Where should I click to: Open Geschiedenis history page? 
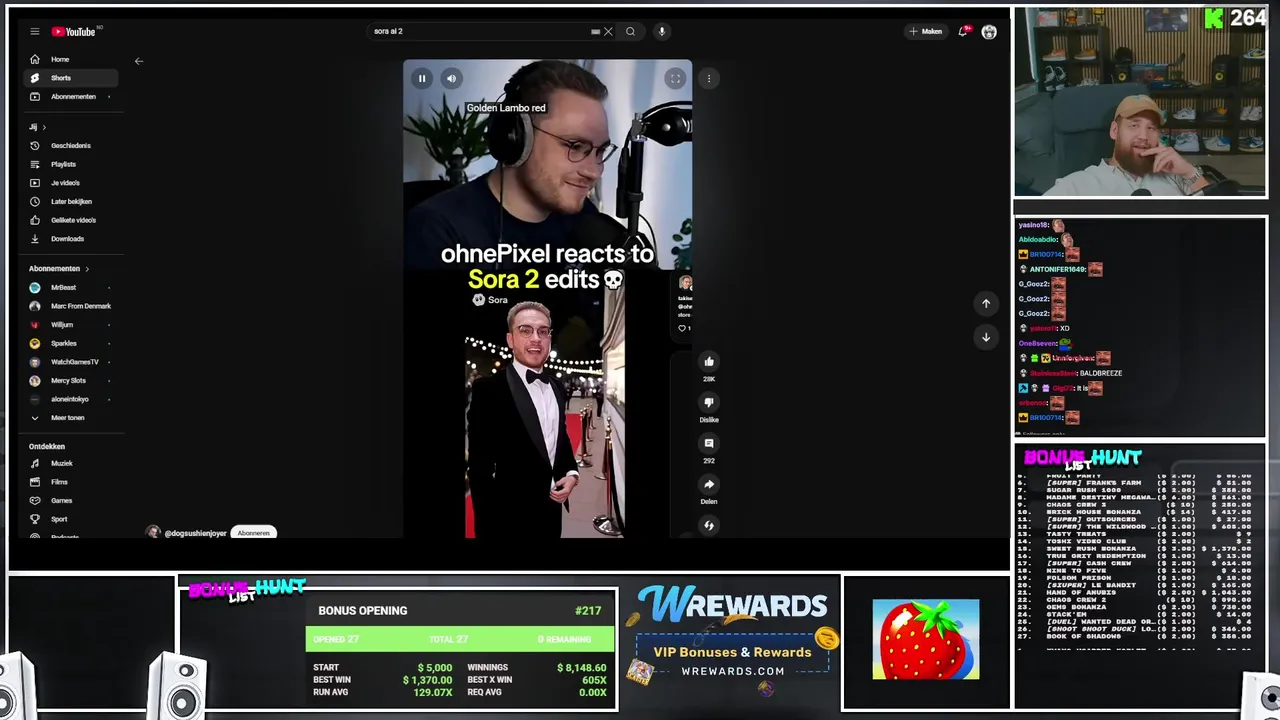pyautogui.click(x=70, y=146)
